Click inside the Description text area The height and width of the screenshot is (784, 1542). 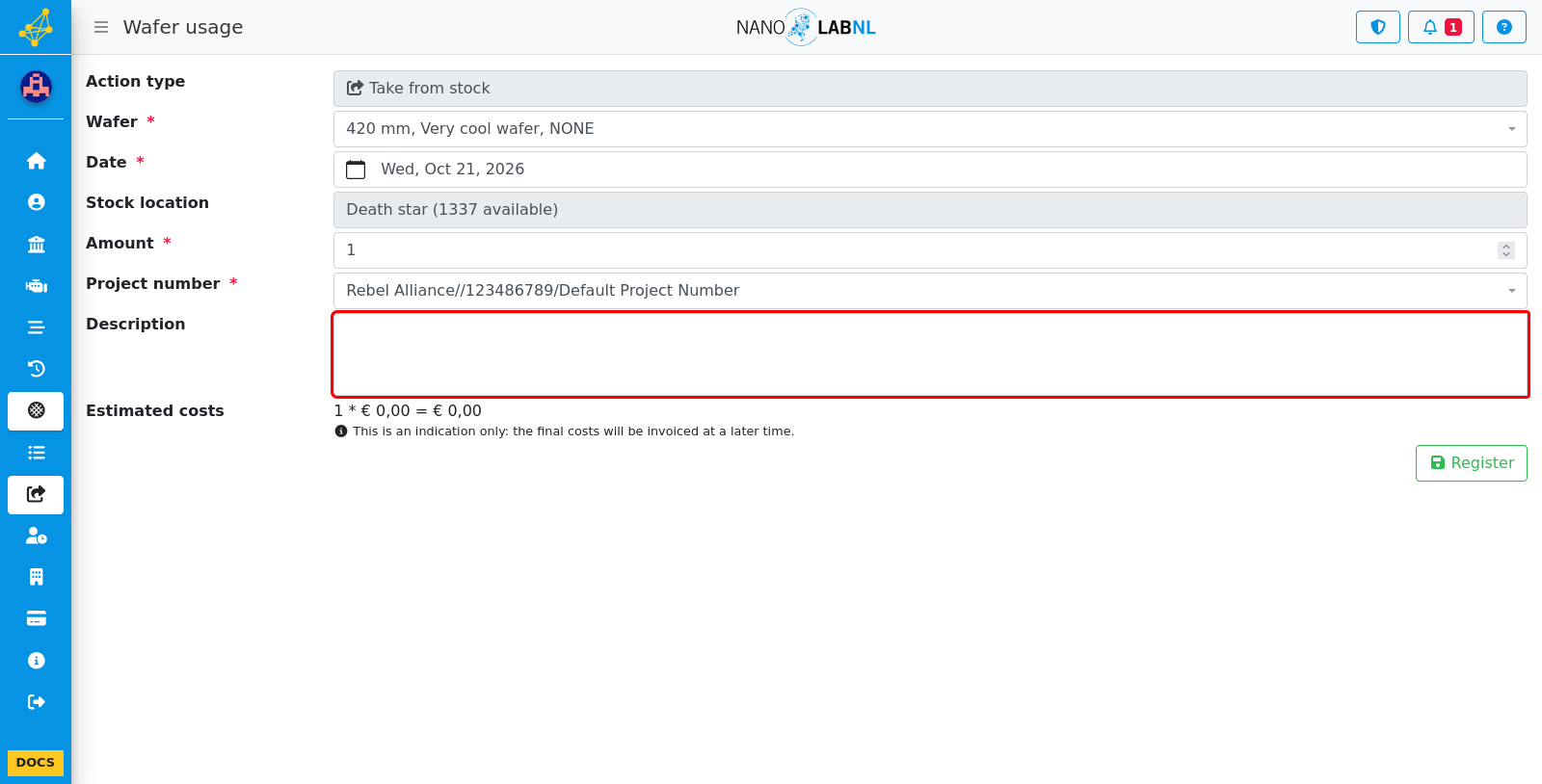point(930,354)
